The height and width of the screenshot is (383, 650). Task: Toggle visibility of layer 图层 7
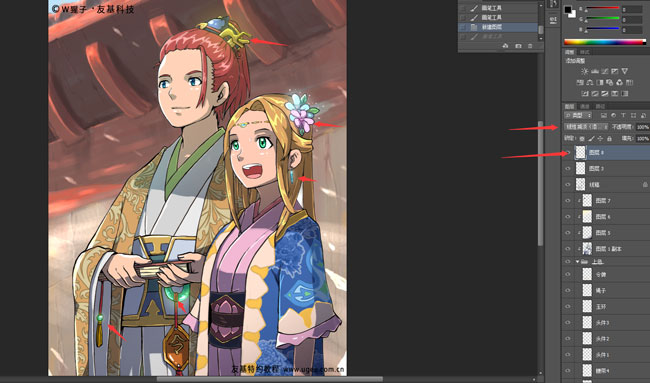pyautogui.click(x=568, y=201)
